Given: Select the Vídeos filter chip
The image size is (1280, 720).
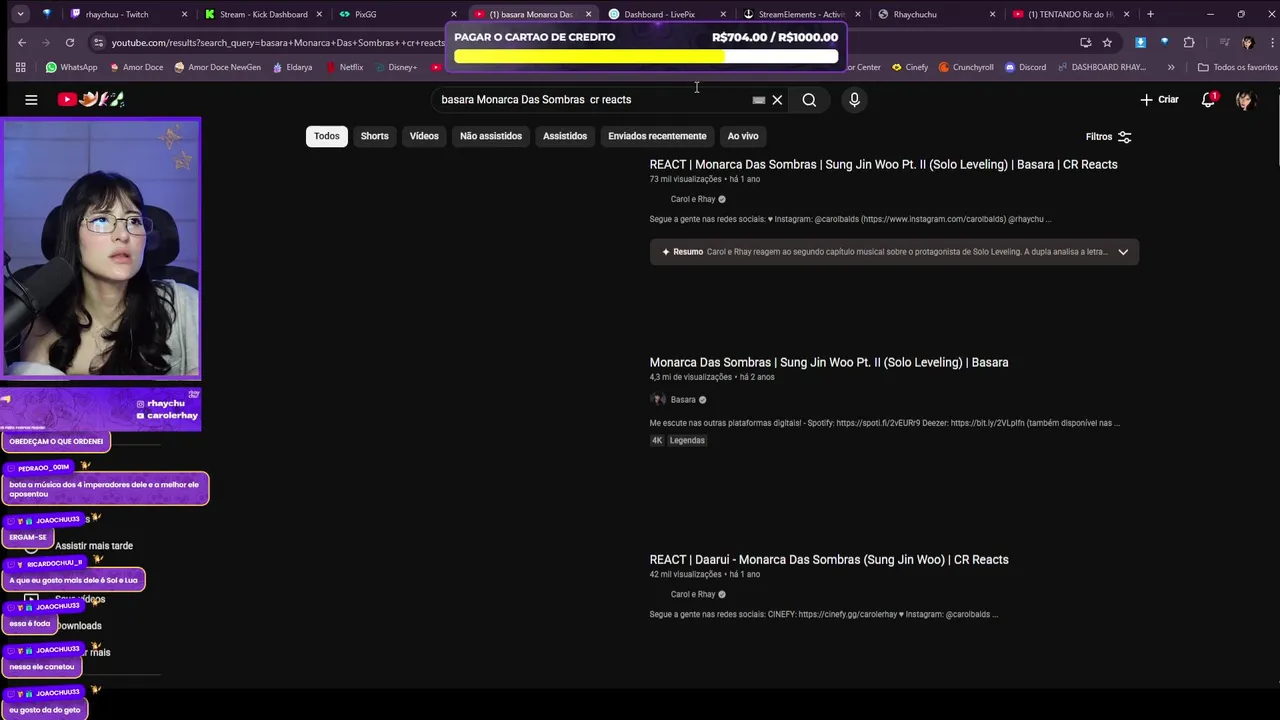Looking at the screenshot, I should pos(424,136).
